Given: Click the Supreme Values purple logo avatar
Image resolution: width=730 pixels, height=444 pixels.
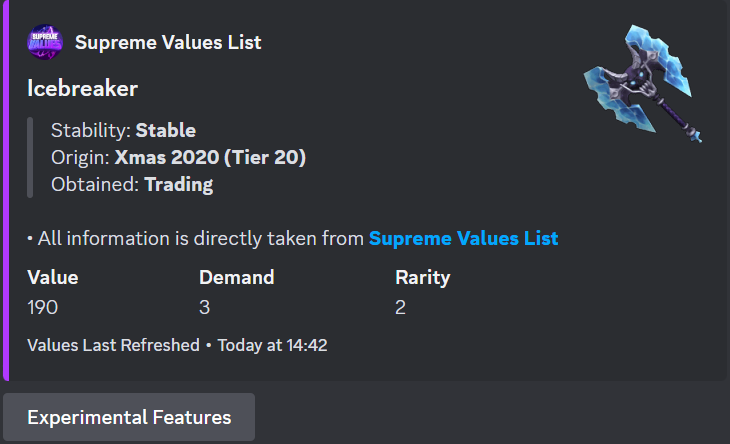Looking at the screenshot, I should pyautogui.click(x=45, y=43).
